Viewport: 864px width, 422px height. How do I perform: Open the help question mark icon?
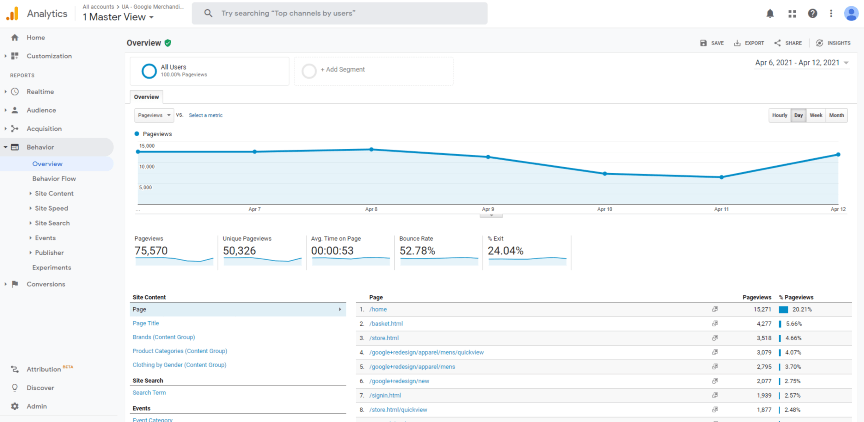pyautogui.click(x=813, y=14)
